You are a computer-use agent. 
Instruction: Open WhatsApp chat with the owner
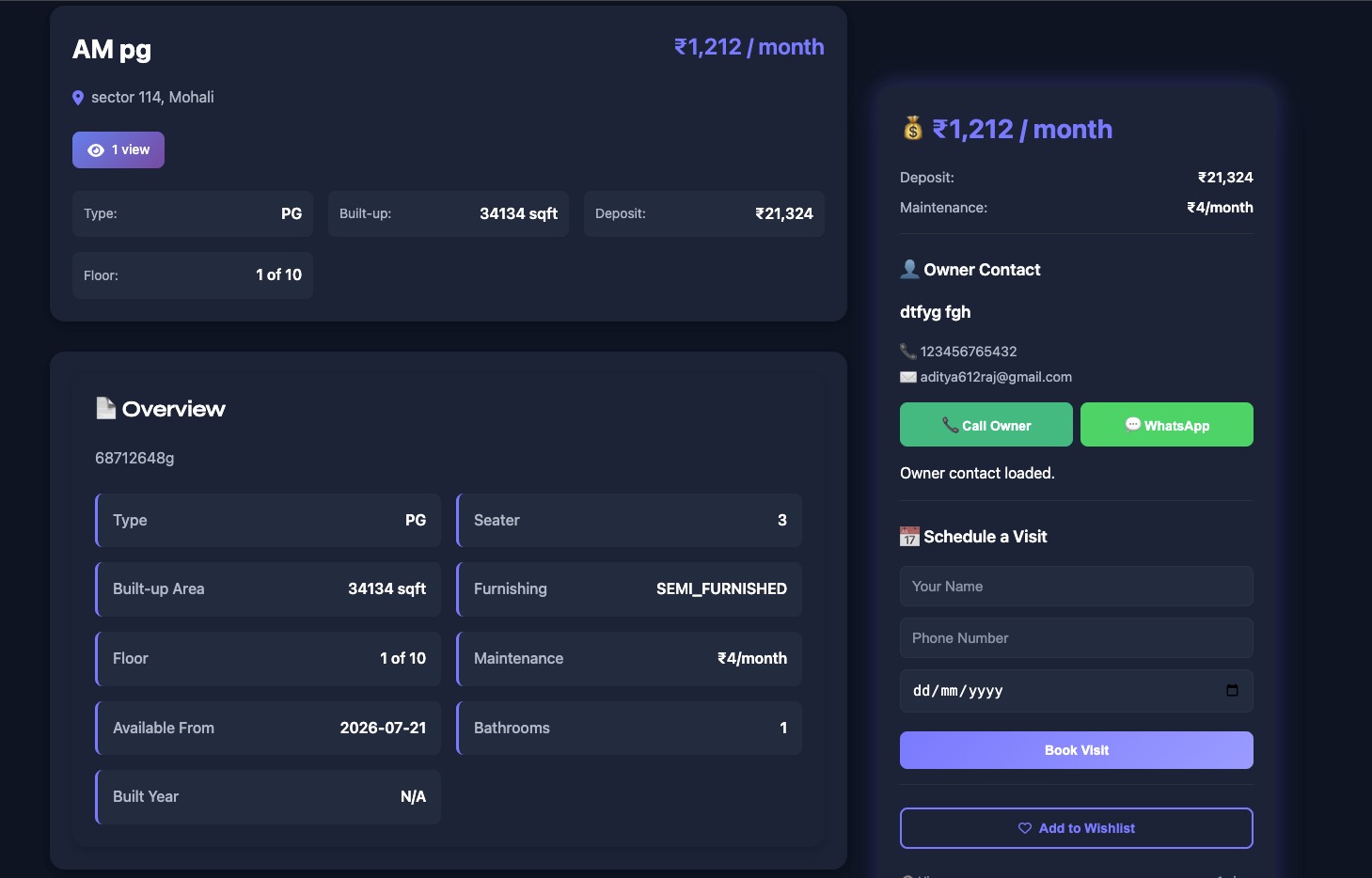click(x=1167, y=425)
